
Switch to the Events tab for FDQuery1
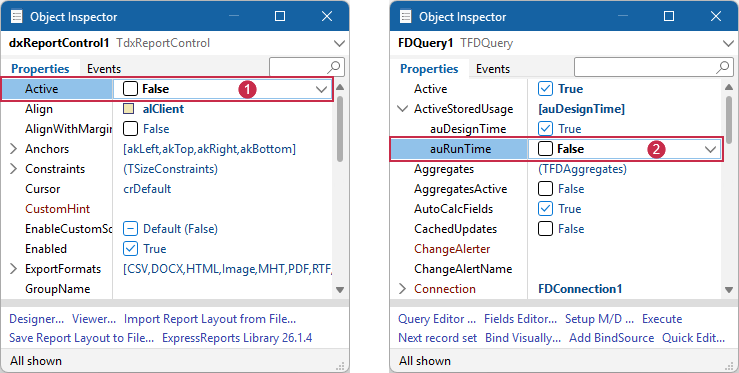pyautogui.click(x=493, y=69)
